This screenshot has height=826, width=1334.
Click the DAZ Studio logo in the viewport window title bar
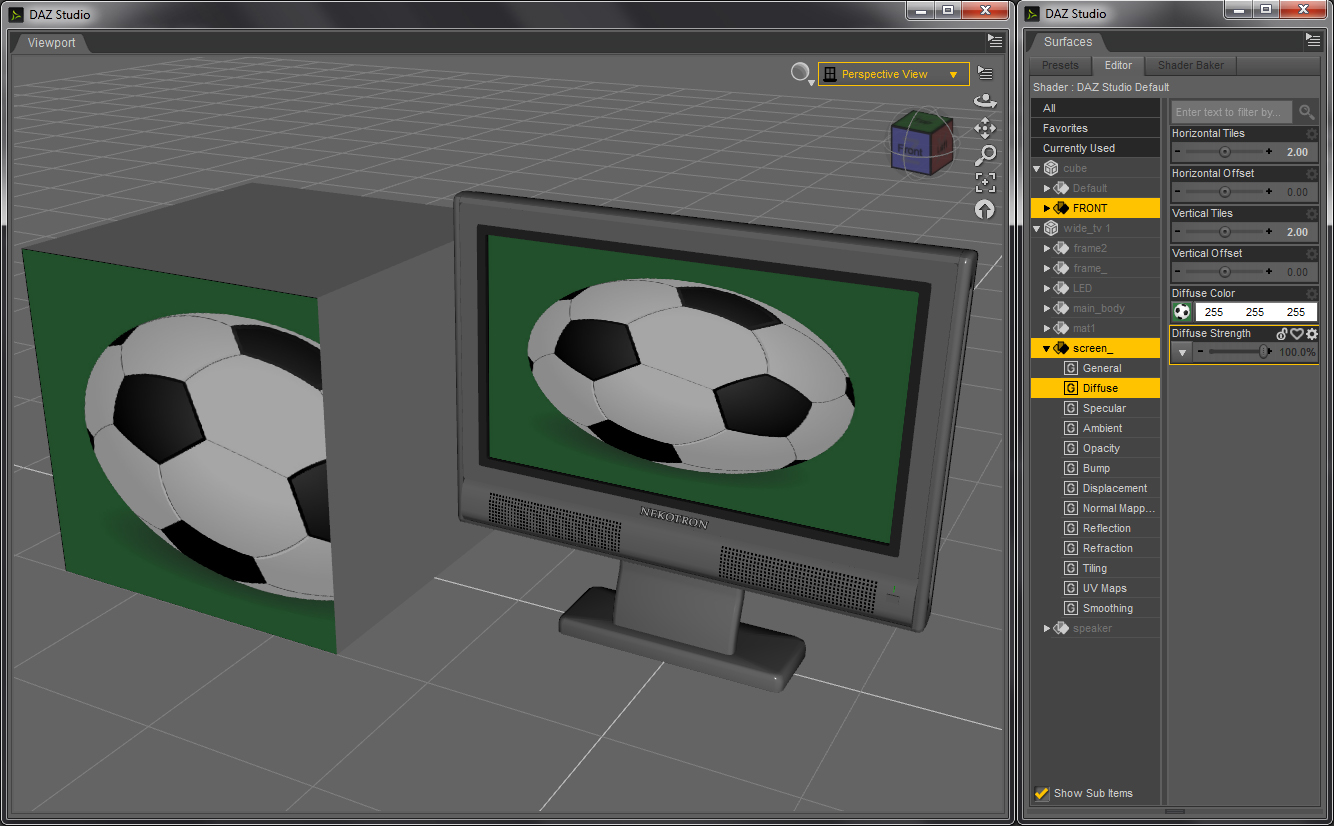coord(17,13)
